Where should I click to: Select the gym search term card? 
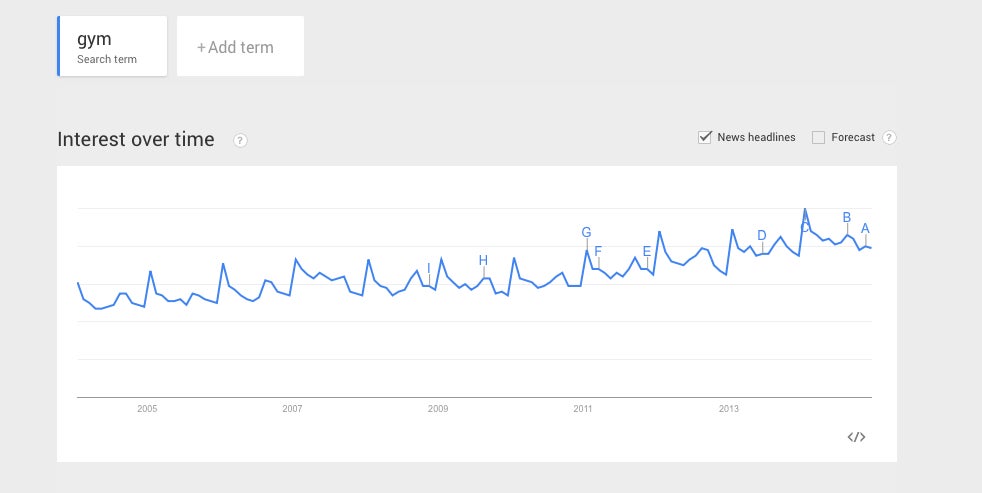(112, 46)
